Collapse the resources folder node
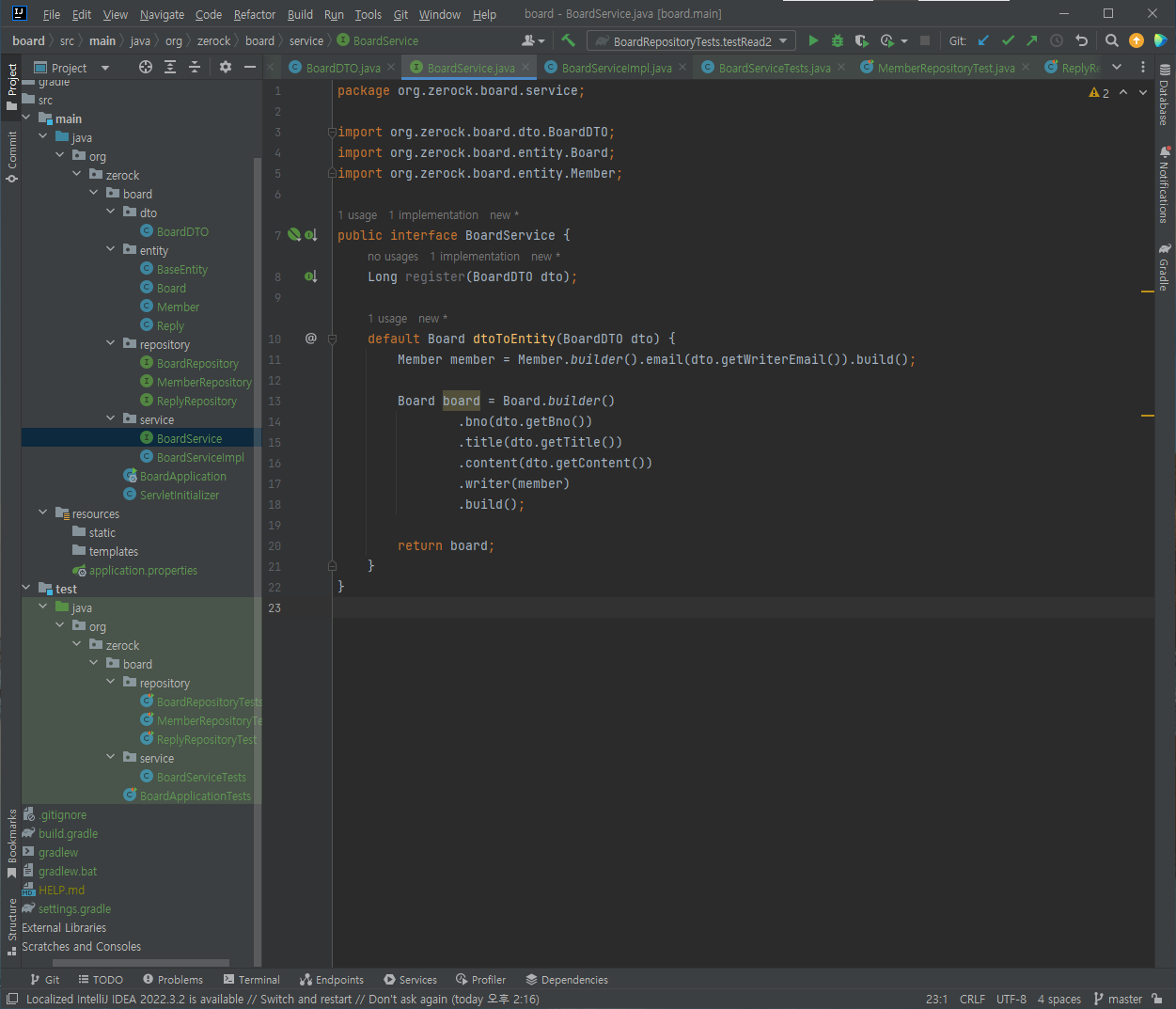 (x=44, y=513)
